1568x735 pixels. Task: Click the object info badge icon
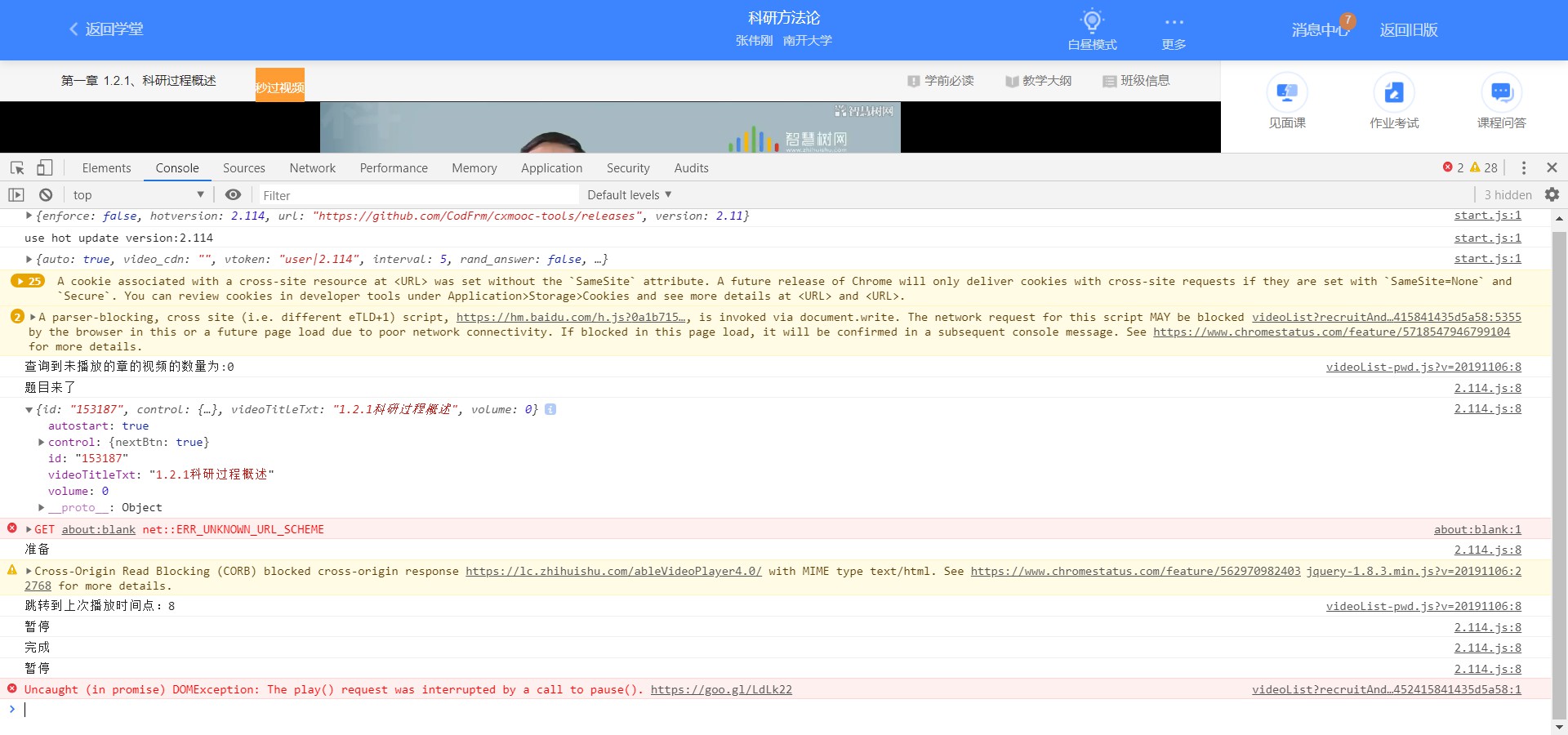point(550,409)
